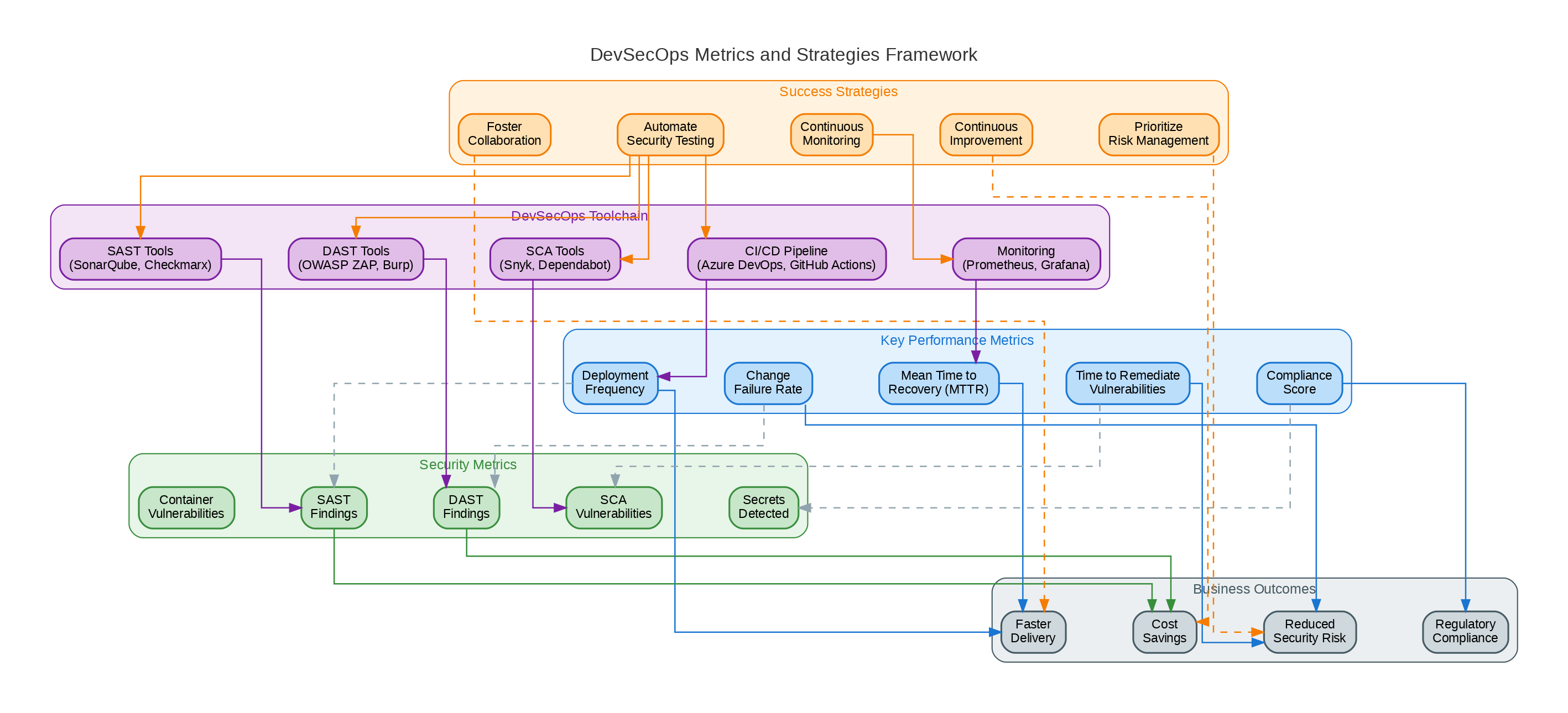Click the Prioritize Risk Management node

1158,134
